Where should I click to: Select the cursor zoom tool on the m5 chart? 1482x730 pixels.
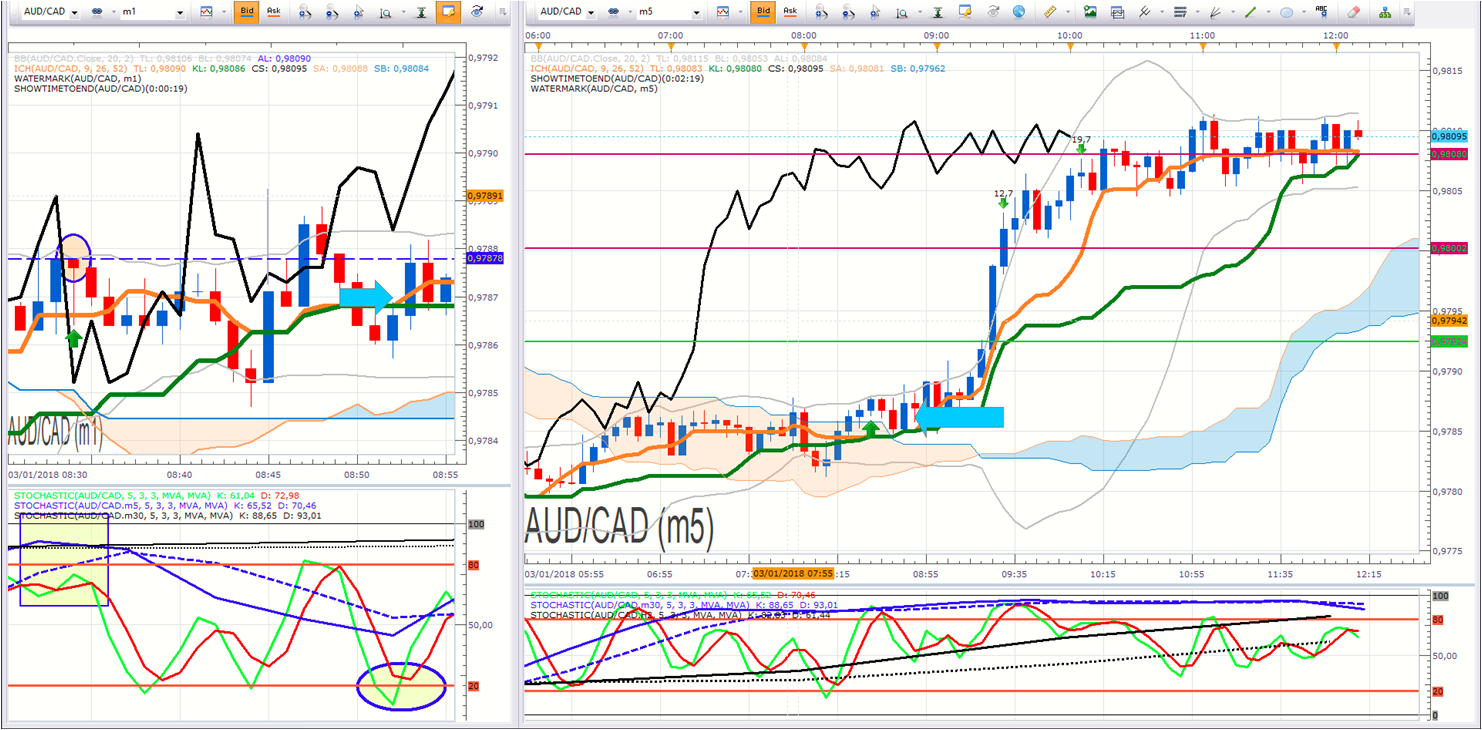(875, 12)
